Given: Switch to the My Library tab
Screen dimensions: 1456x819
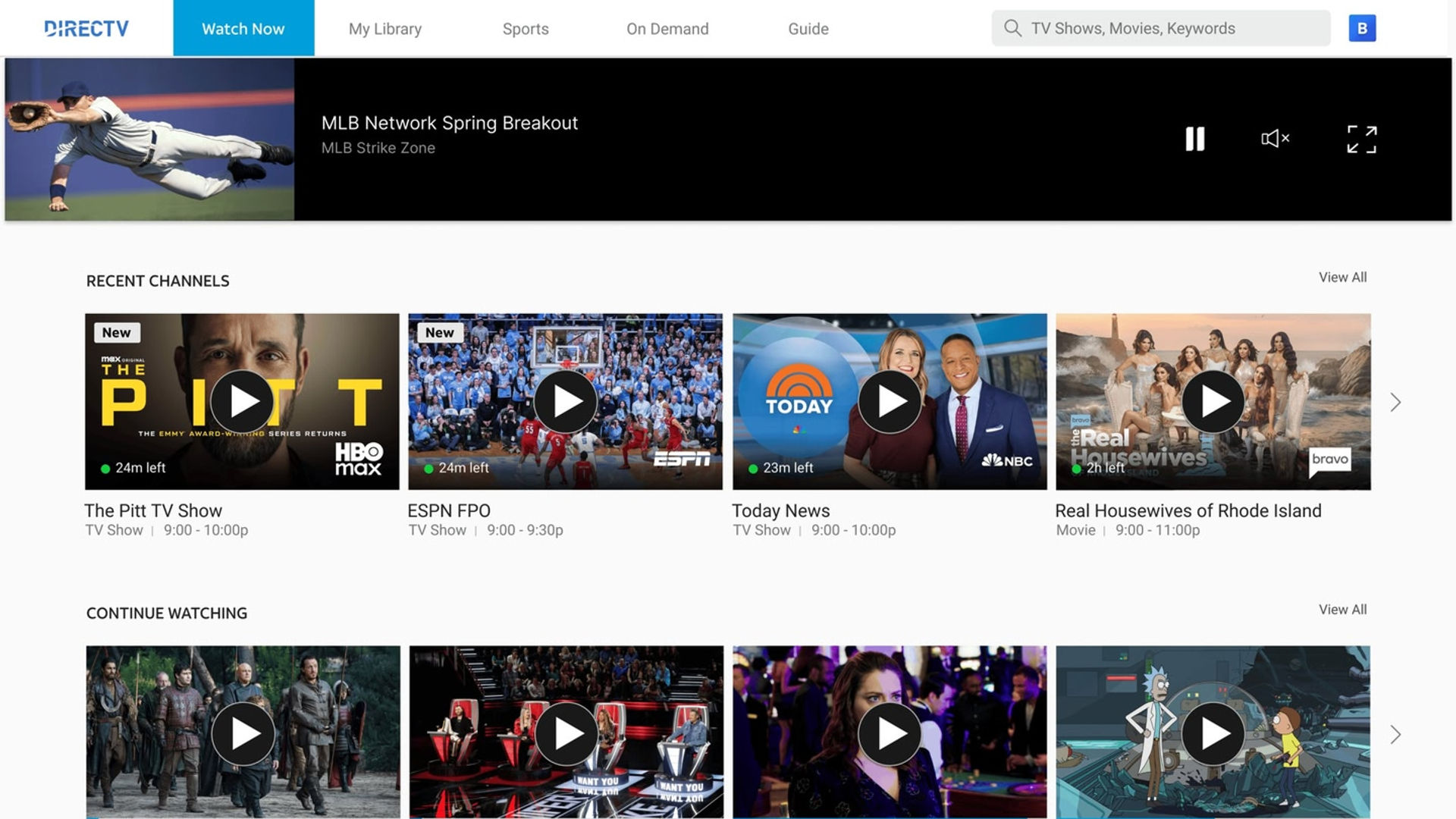Looking at the screenshot, I should (x=385, y=29).
